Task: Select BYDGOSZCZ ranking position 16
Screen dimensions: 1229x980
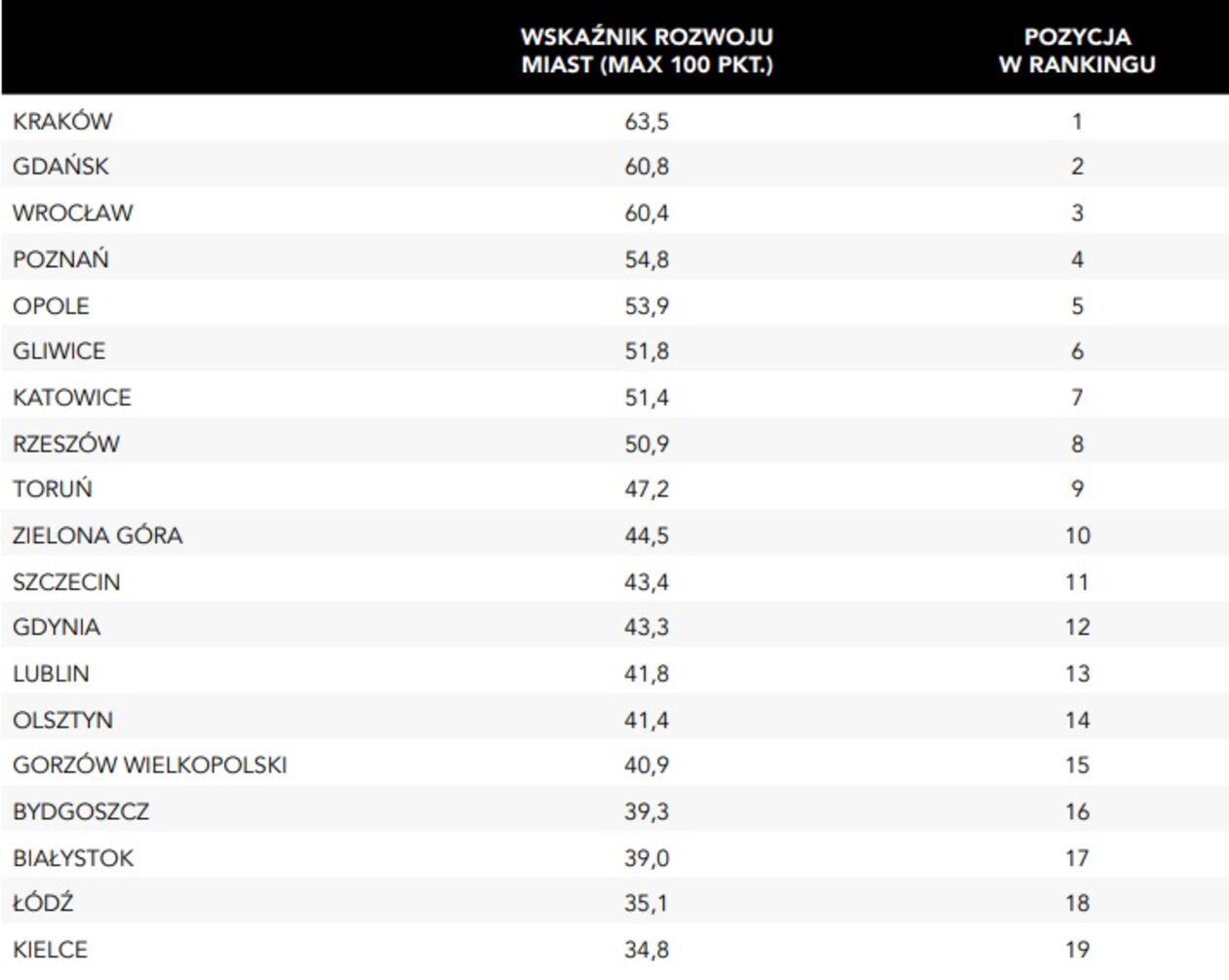Action: click(1077, 812)
